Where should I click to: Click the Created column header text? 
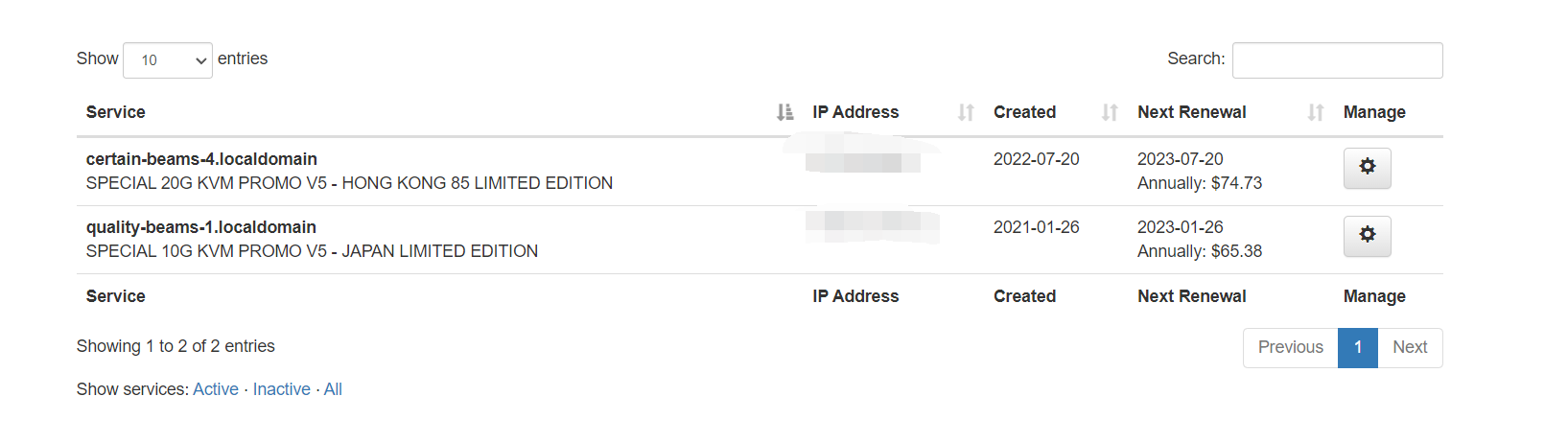(1024, 112)
